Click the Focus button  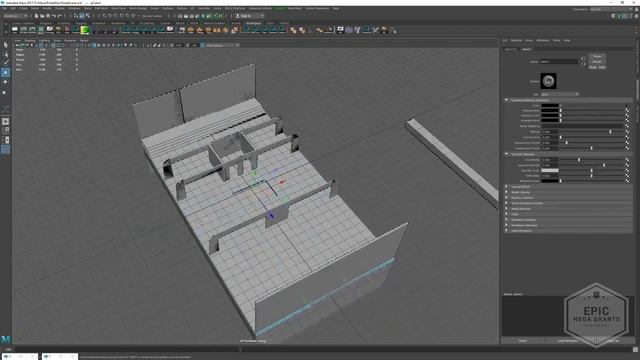[597, 56]
